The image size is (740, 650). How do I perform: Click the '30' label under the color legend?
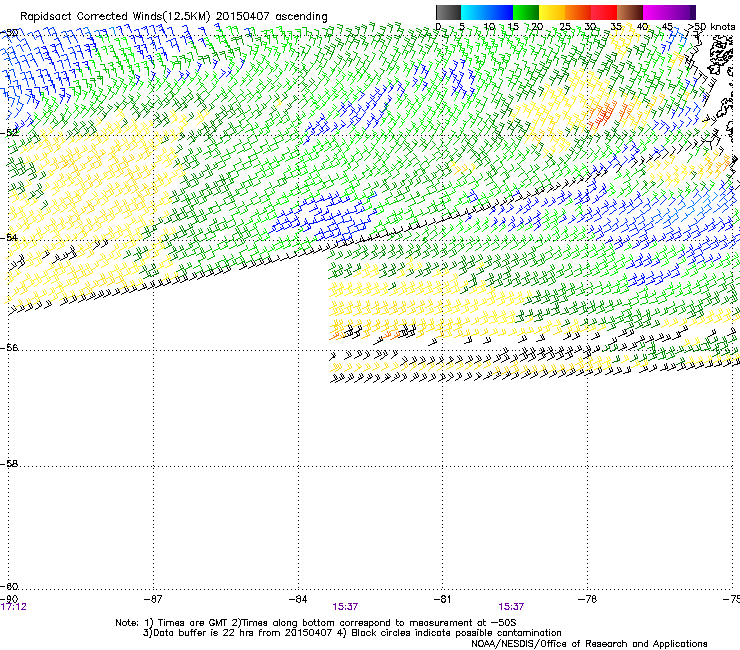click(x=590, y=27)
